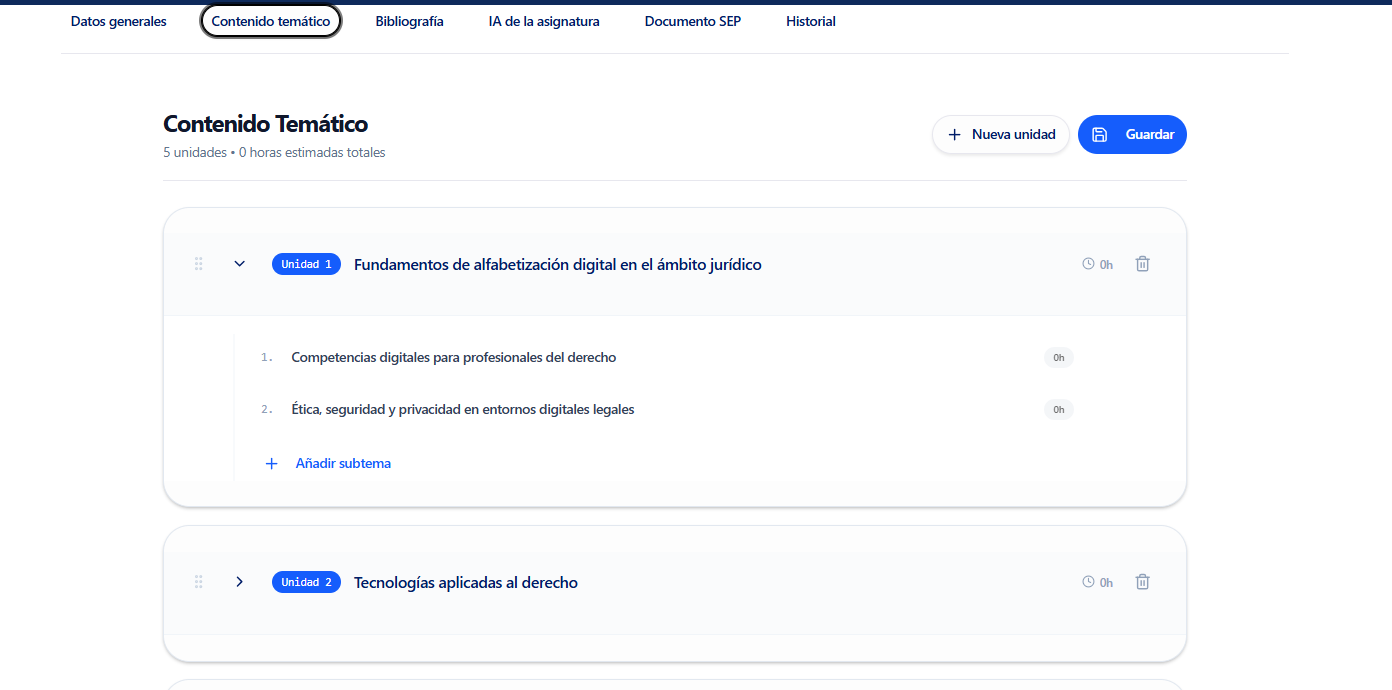Image resolution: width=1392 pixels, height=690 pixels.
Task: Click the 0h badge for Ética subtema
Action: coord(1058,410)
